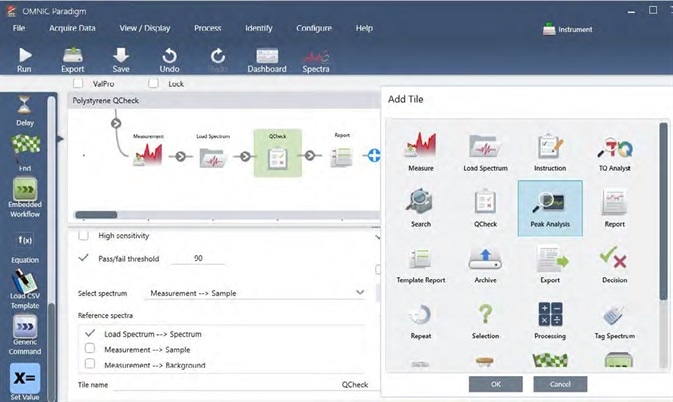Open the Identify menu
The image size is (673, 402).
coord(258,28)
